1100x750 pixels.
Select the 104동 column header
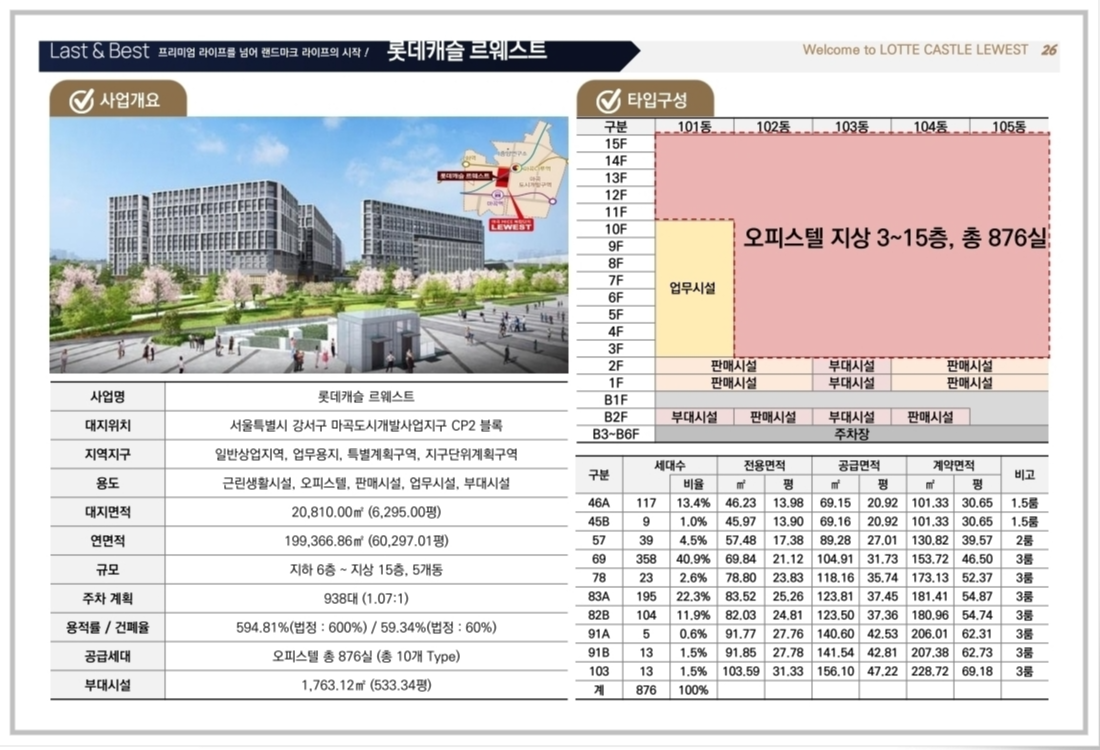tap(930, 126)
